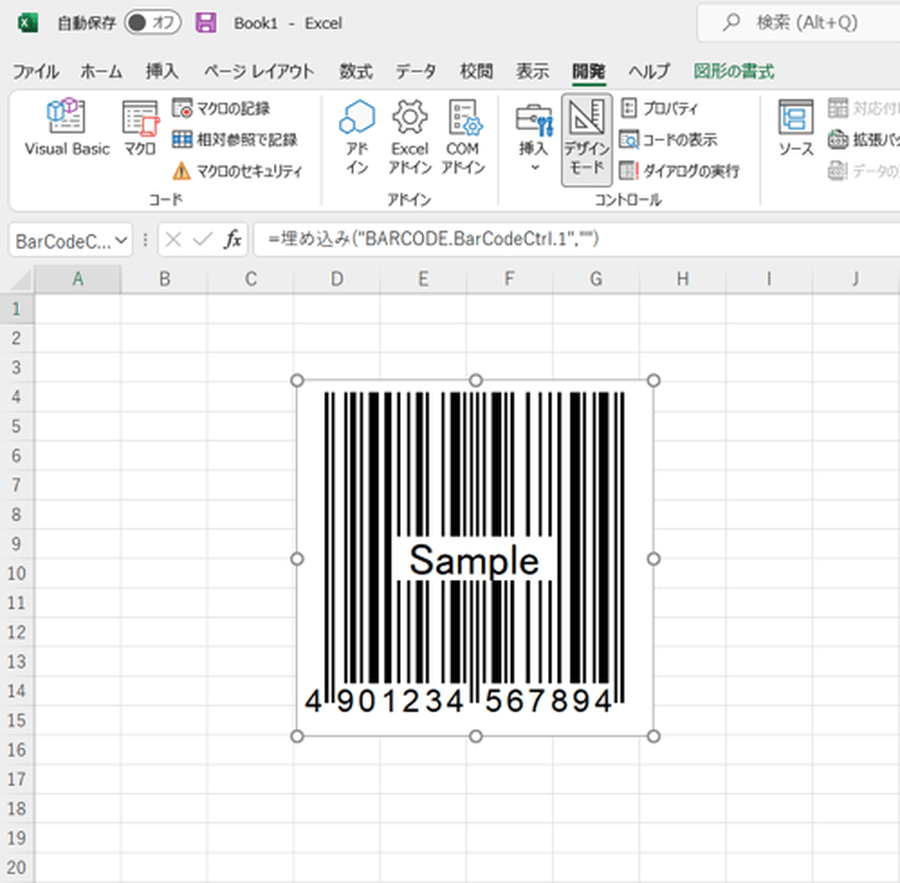900x883 pixels.
Task: Save the workbook with the floppy icon
Action: [x=206, y=23]
